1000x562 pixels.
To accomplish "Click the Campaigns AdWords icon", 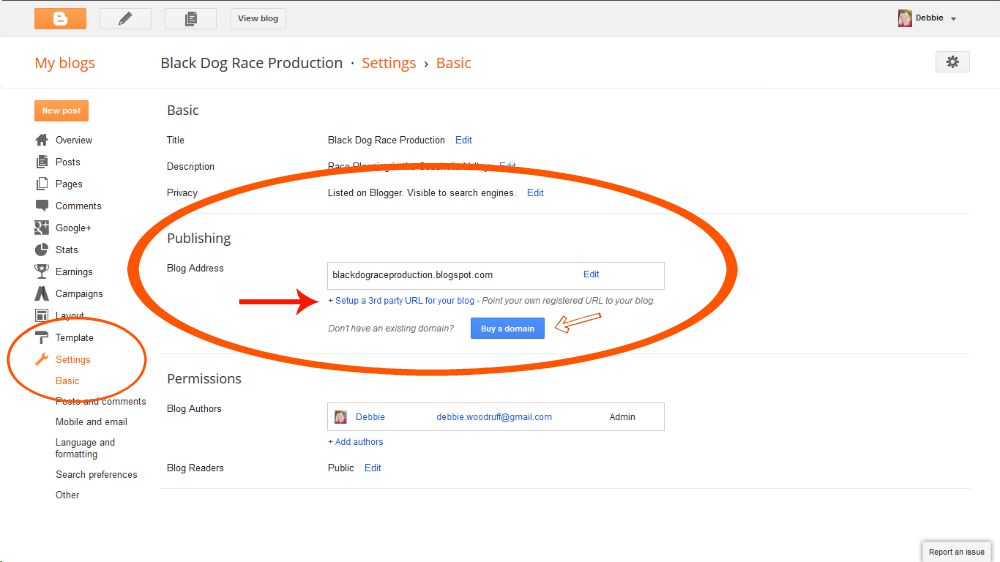I will pyautogui.click(x=41, y=293).
